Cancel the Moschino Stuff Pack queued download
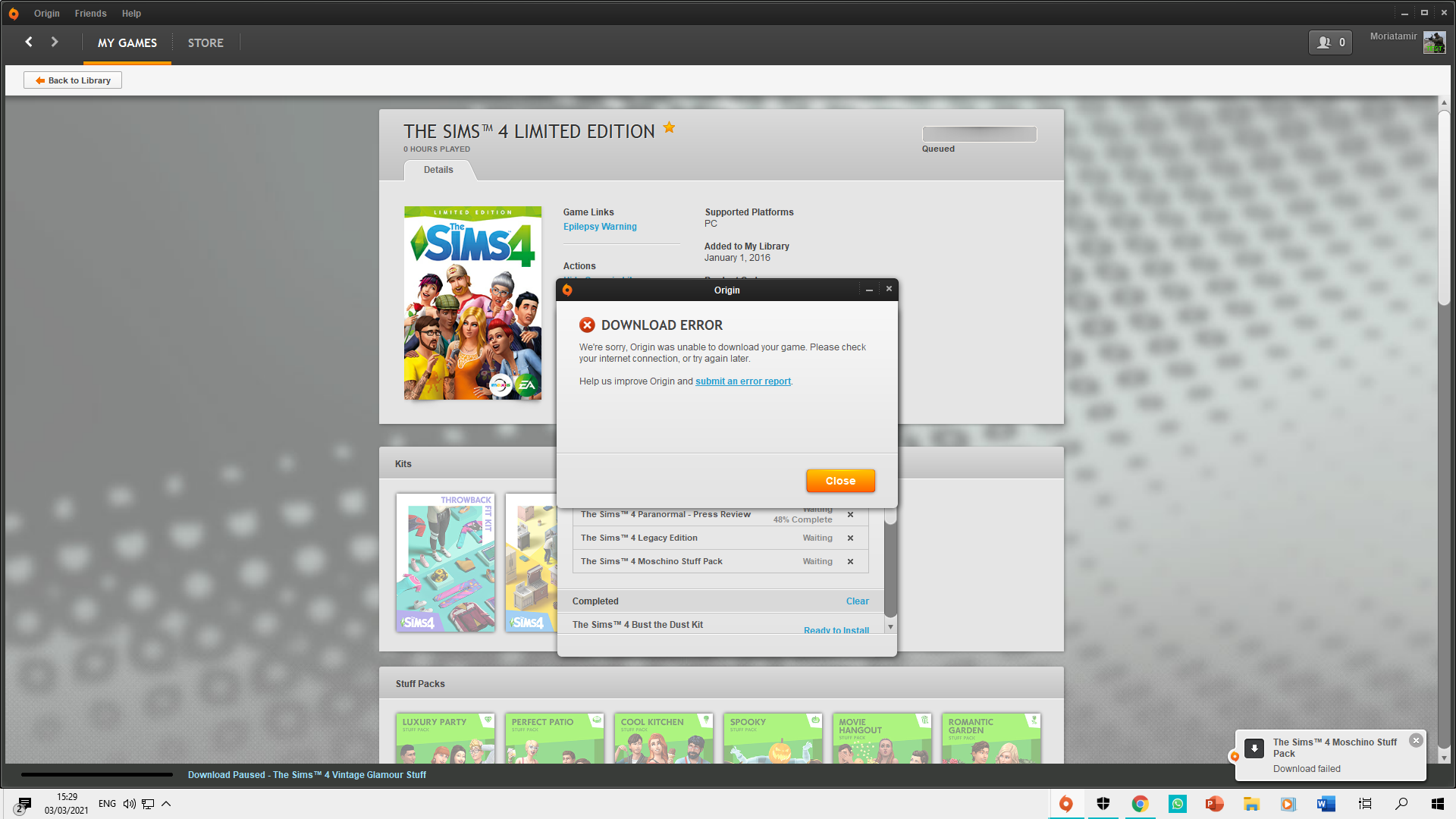1456x819 pixels. click(x=850, y=562)
